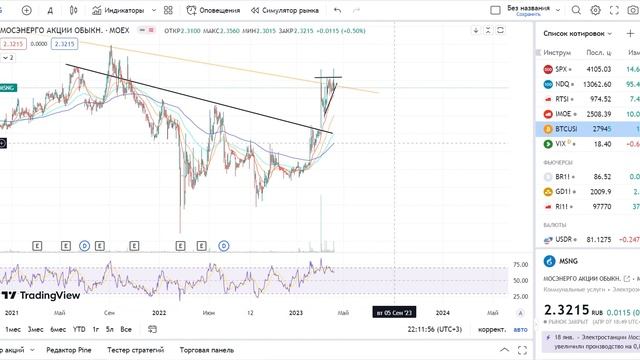Viewport: 640px width, 360px height.
Task: Move pane down with arrow icon
Action: click(476, 30)
